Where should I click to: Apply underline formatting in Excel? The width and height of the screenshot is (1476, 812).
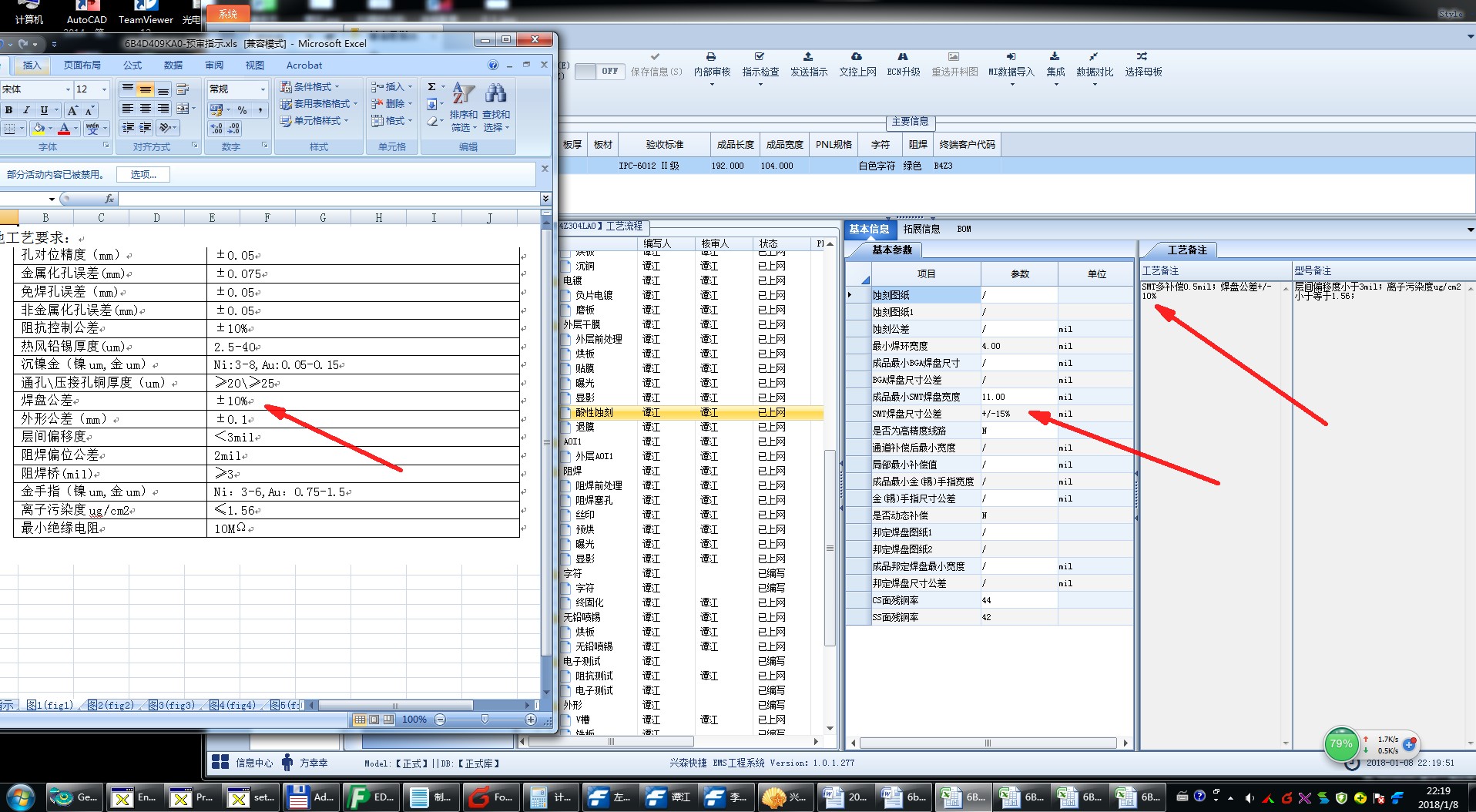(x=44, y=110)
